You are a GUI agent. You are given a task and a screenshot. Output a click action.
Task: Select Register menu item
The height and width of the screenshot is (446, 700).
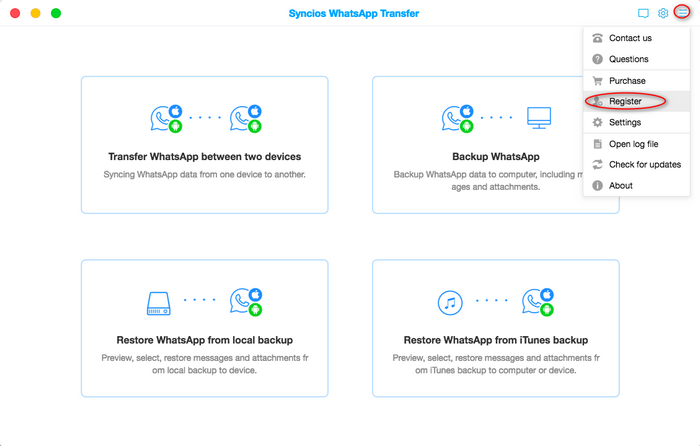(x=636, y=101)
